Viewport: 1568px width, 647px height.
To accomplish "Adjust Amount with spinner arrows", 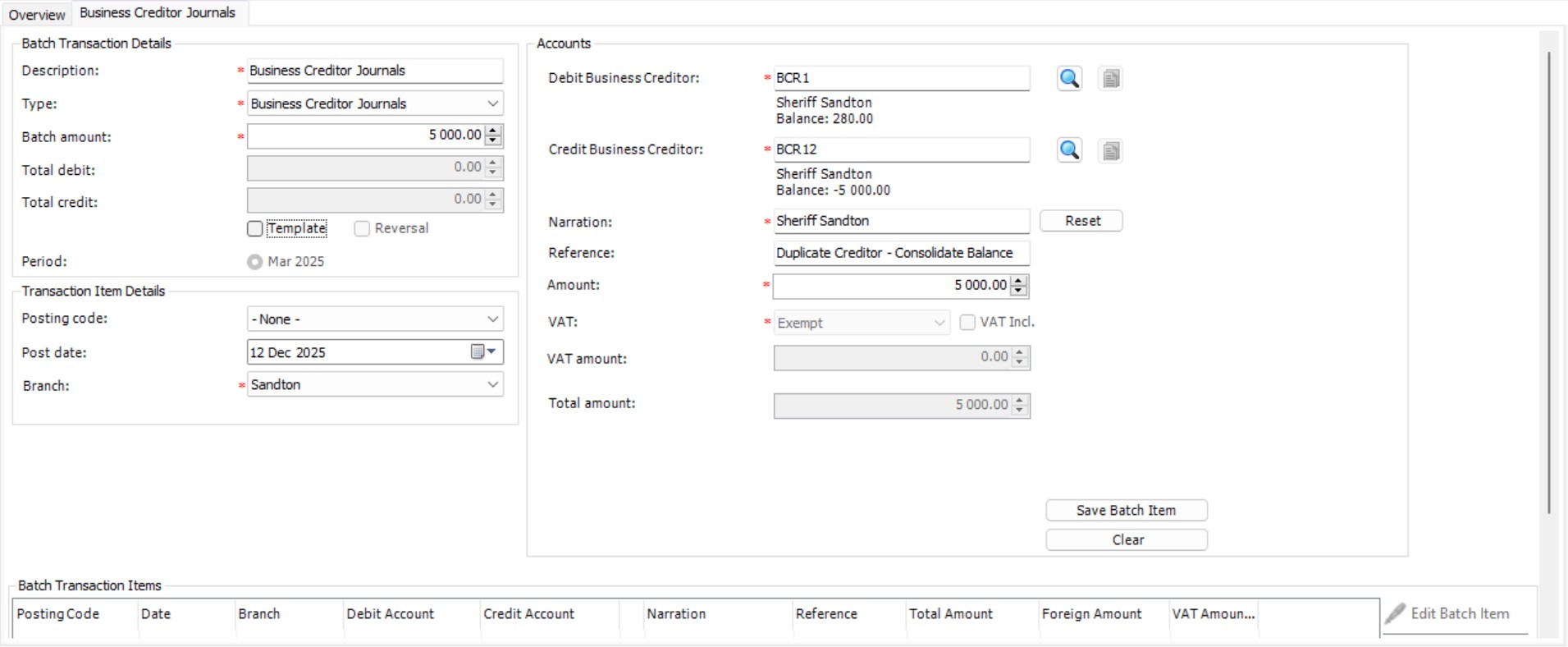I will tap(1019, 286).
